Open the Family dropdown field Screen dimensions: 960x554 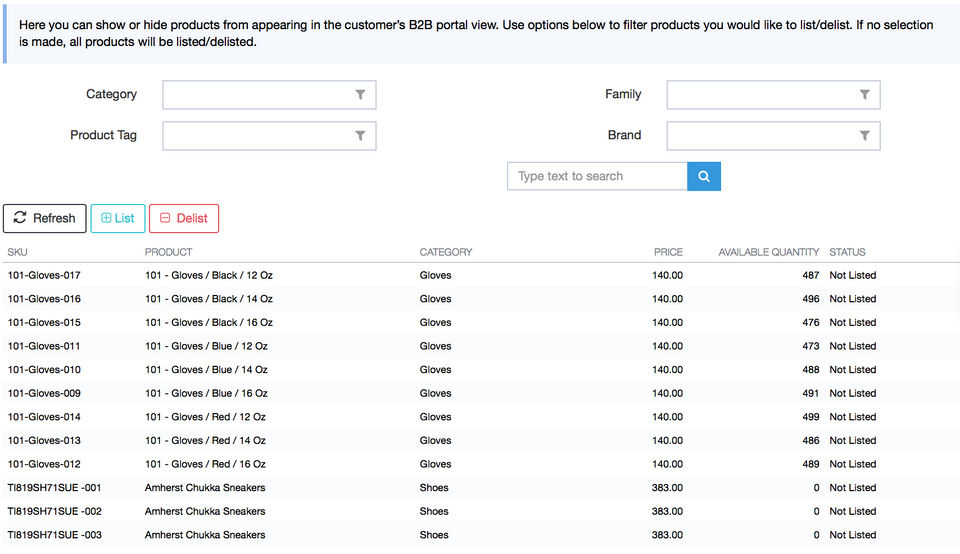tap(762, 95)
